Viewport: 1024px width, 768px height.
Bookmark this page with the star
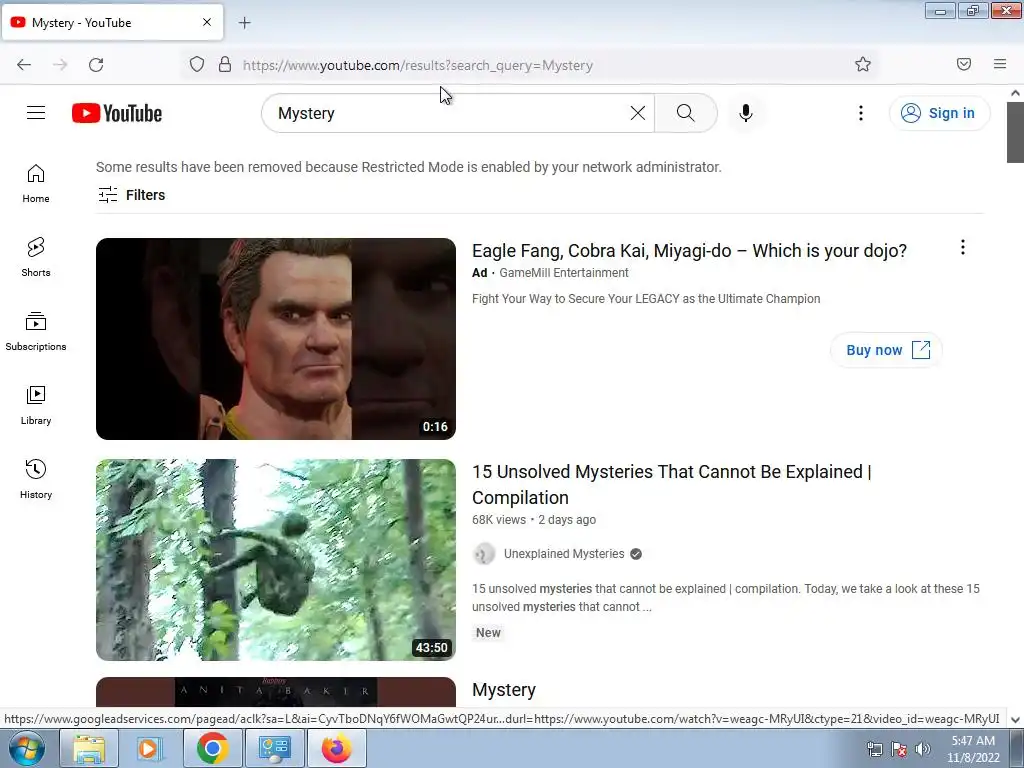[863, 64]
